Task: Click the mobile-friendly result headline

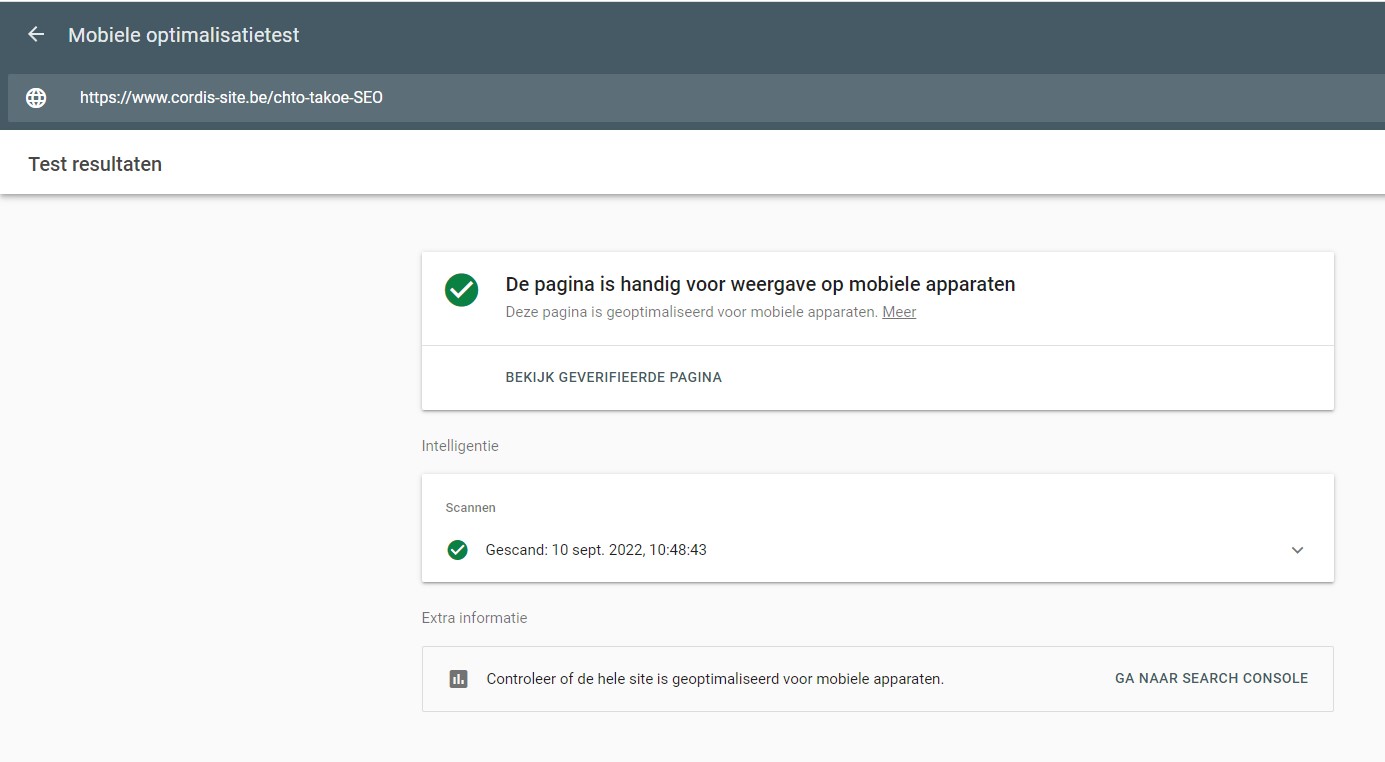Action: [x=760, y=284]
